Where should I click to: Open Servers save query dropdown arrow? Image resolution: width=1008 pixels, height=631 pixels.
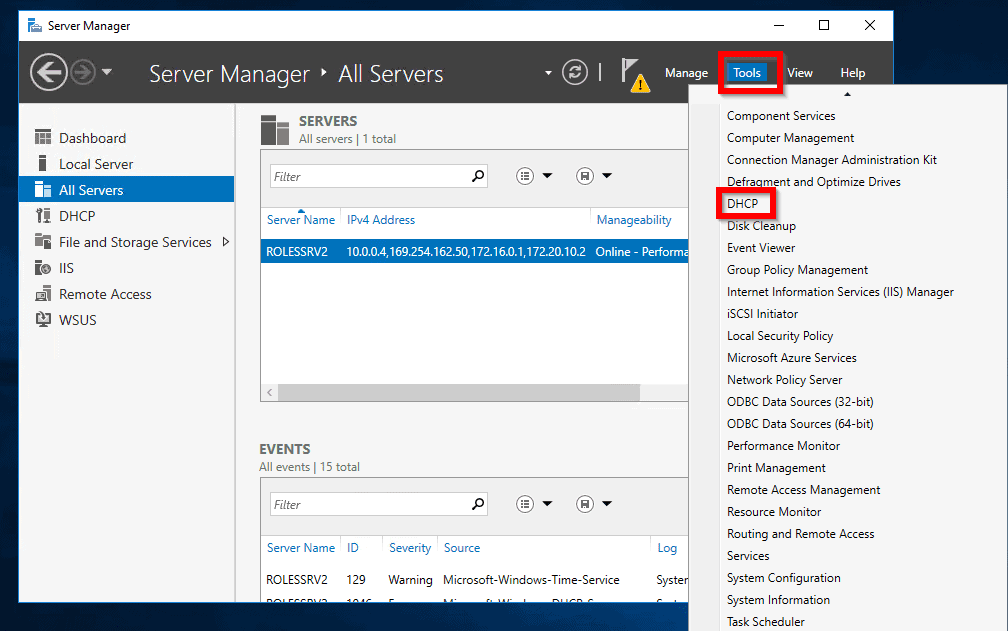click(607, 175)
